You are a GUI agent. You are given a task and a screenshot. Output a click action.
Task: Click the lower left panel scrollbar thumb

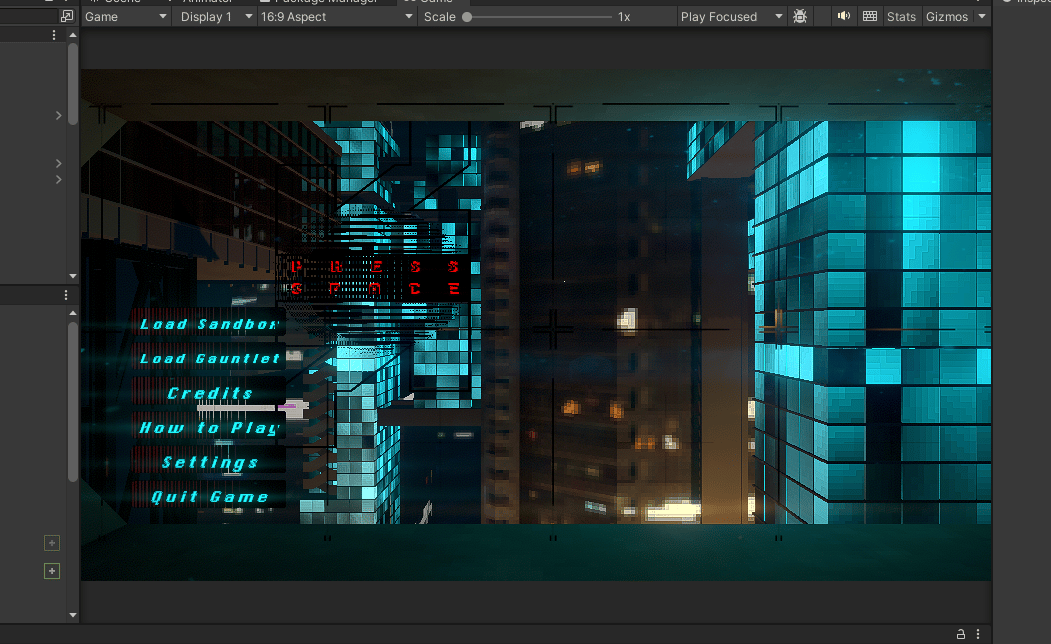click(x=72, y=402)
